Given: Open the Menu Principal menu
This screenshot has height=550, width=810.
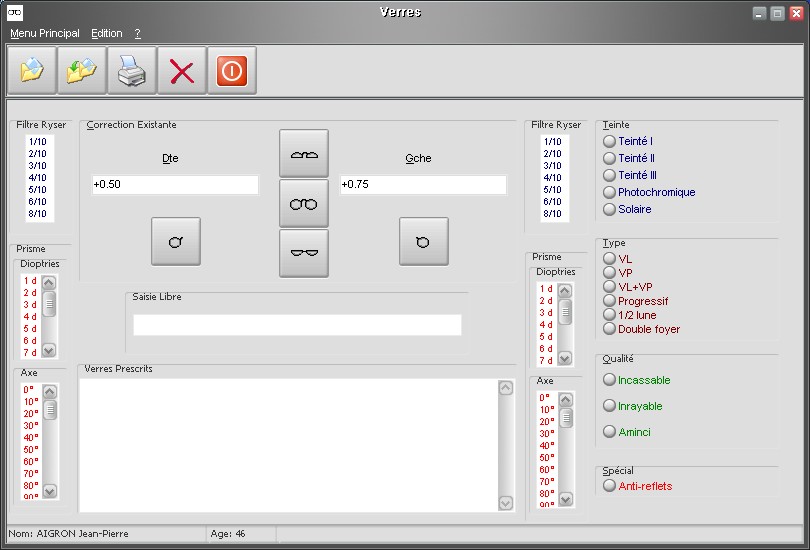Looking at the screenshot, I should coord(45,33).
